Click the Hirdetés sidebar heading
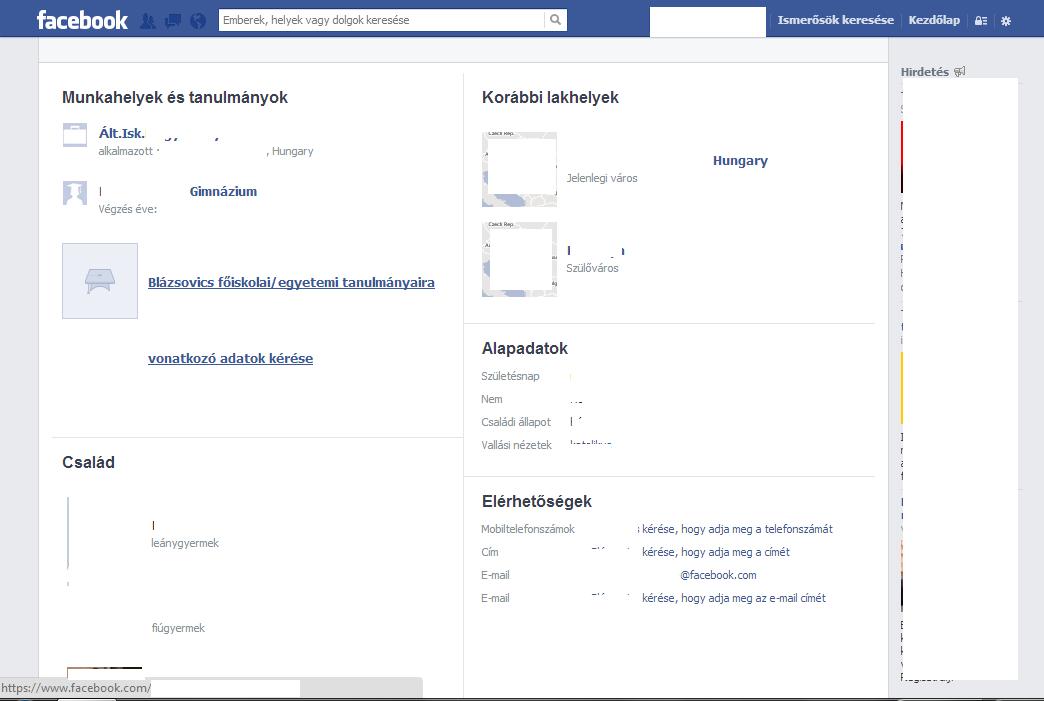 tap(925, 72)
